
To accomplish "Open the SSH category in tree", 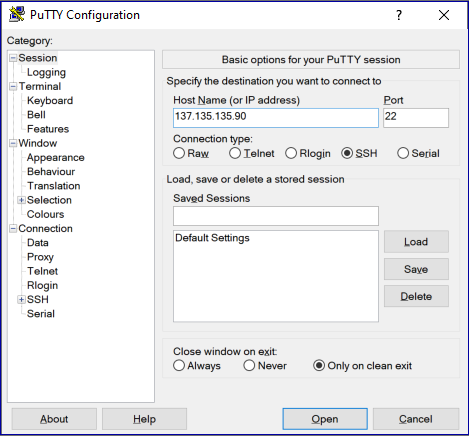I will pos(37,299).
